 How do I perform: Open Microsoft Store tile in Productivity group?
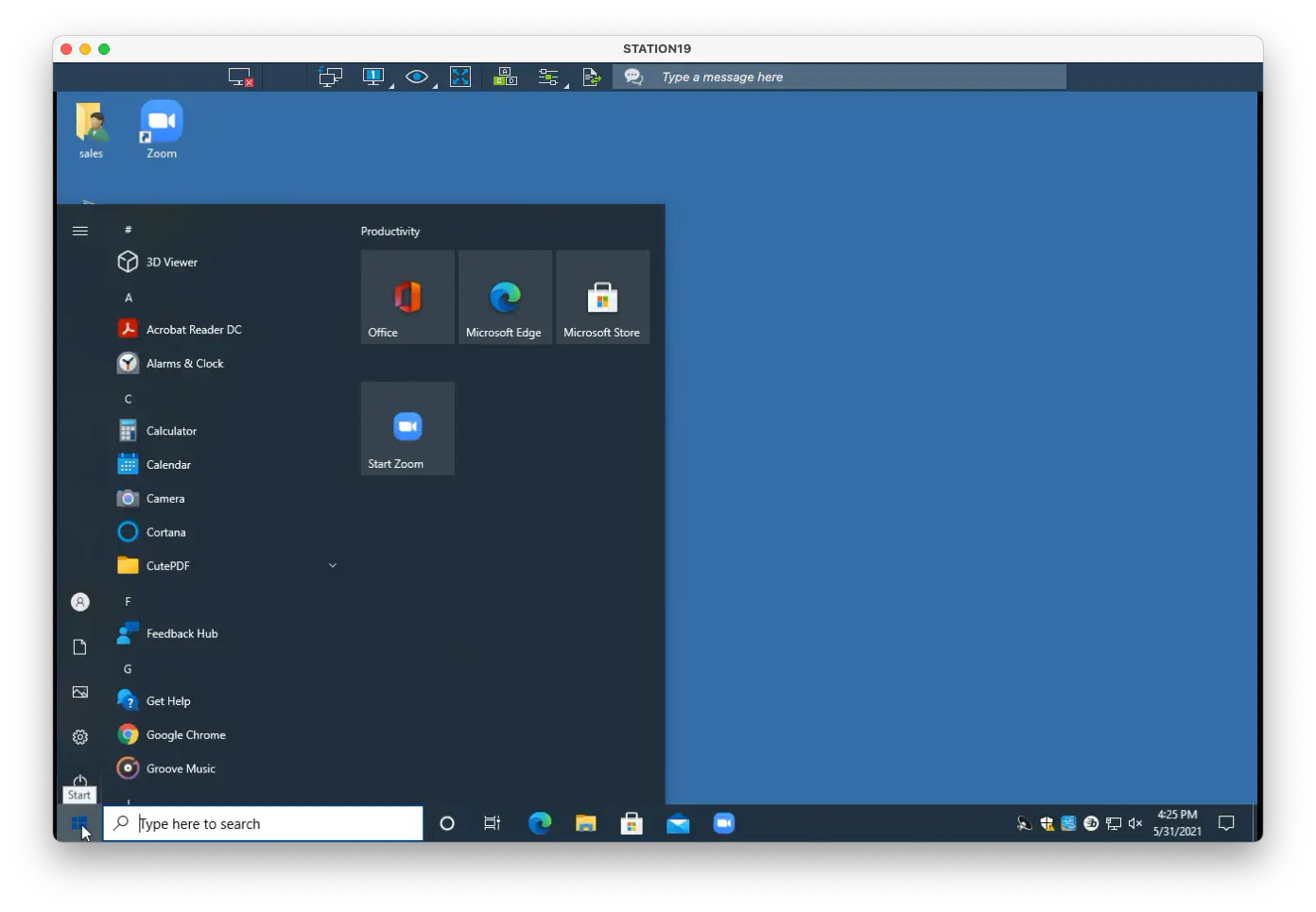click(602, 297)
